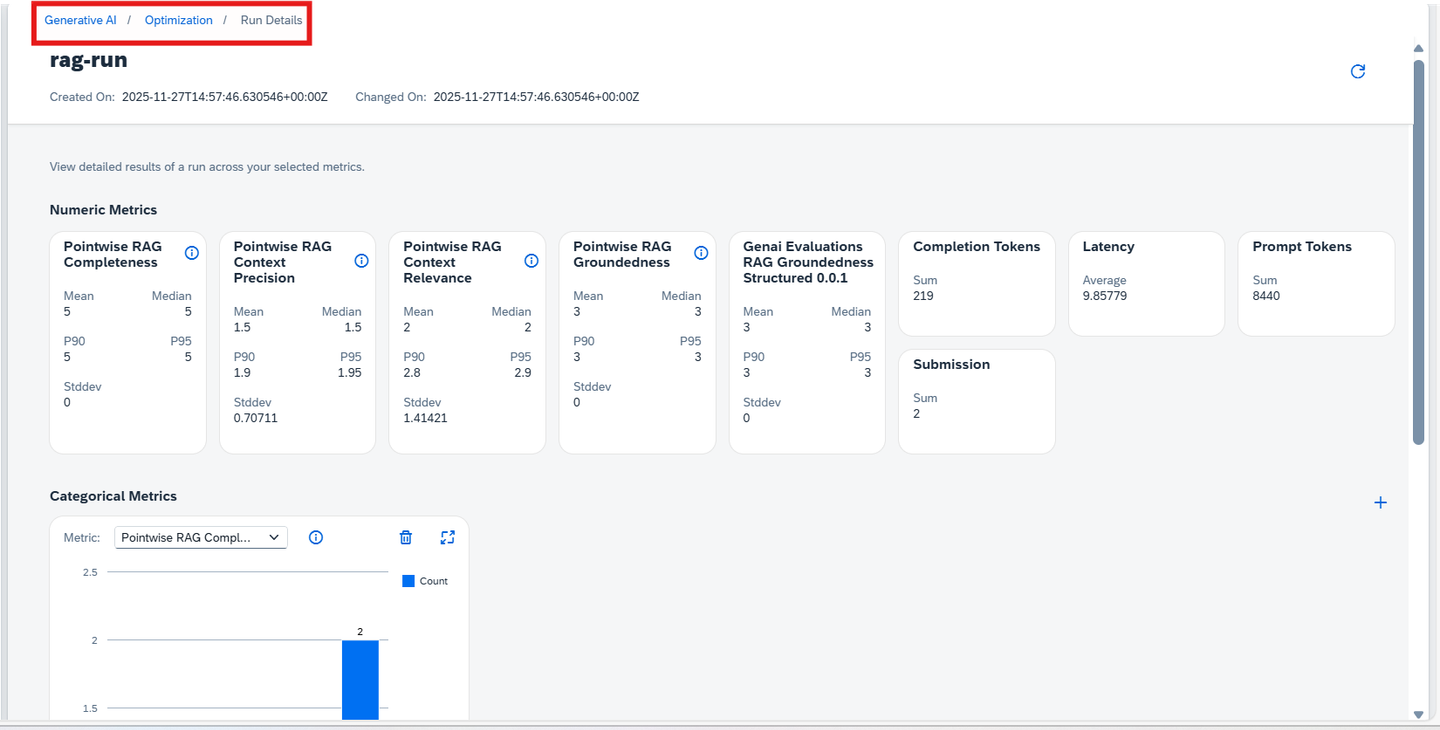The image size is (1440, 730).
Task: Click the Pointwise RAG Context Precision title
Action: tap(283, 262)
